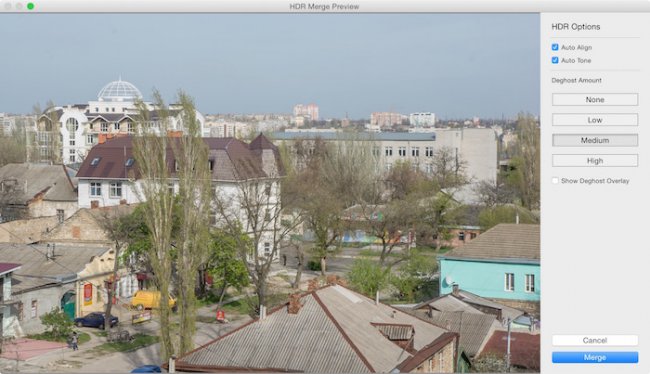Set Deghost Amount to None
650x374 pixels.
click(x=595, y=100)
